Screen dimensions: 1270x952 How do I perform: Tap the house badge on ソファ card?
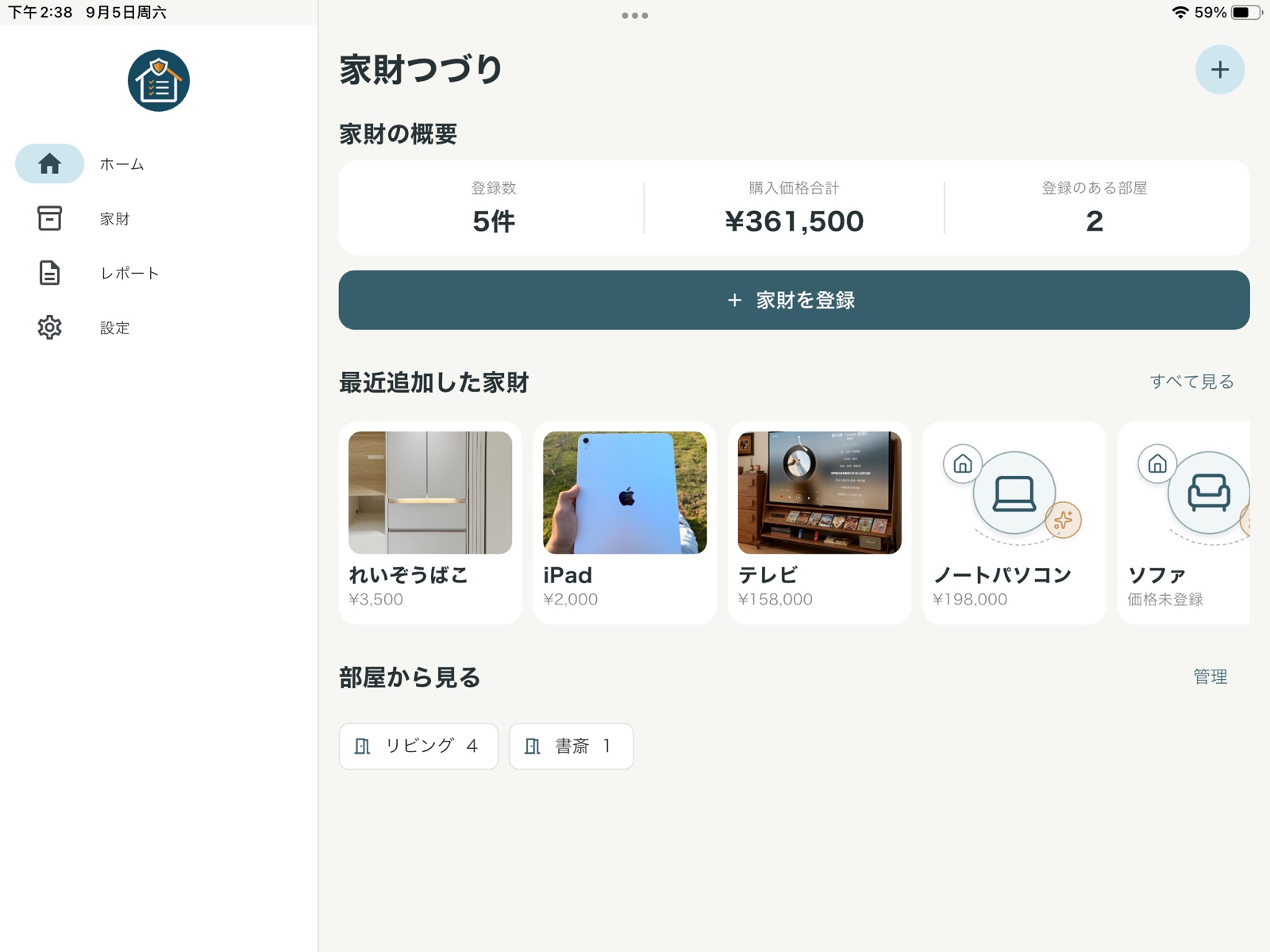(x=1157, y=464)
